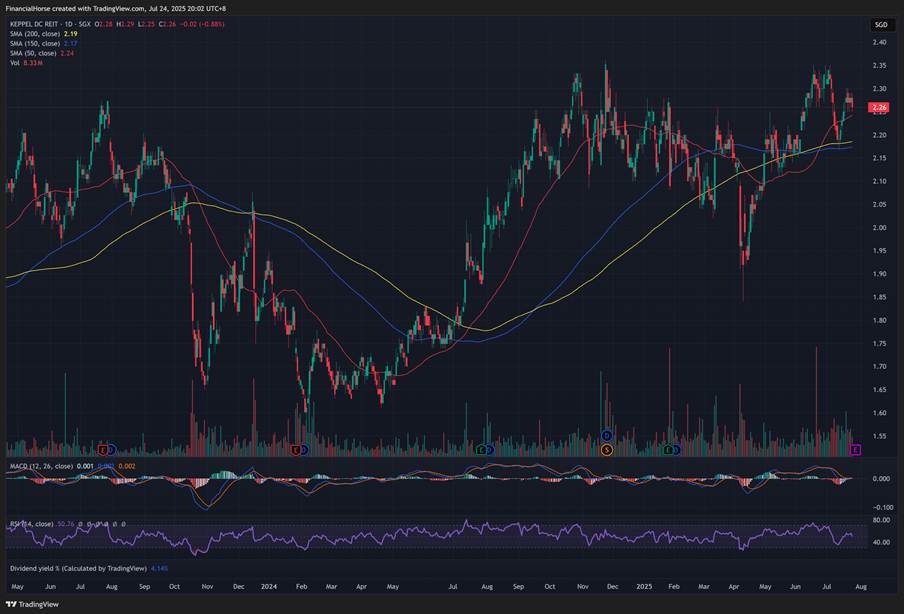Screen dimensions: 904x614
Task: Select the blue dividend marker near August 2024
Action: click(x=489, y=450)
